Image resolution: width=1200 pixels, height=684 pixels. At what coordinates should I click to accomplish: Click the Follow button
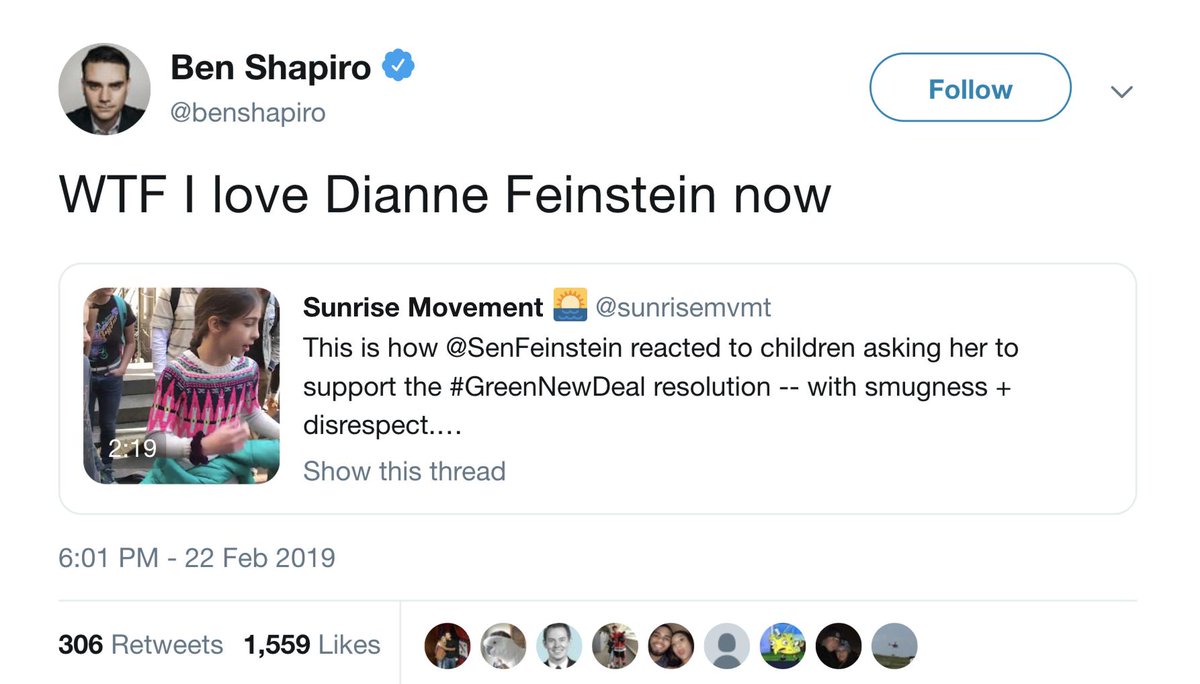[x=969, y=89]
